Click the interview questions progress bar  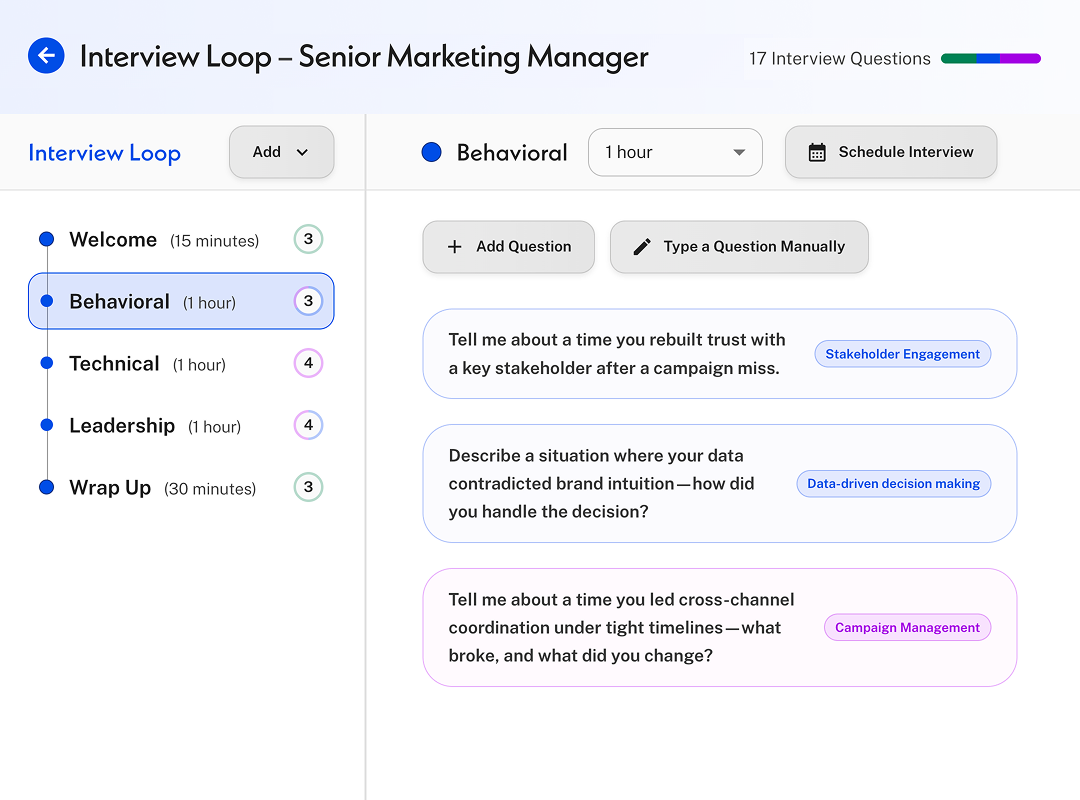[990, 59]
